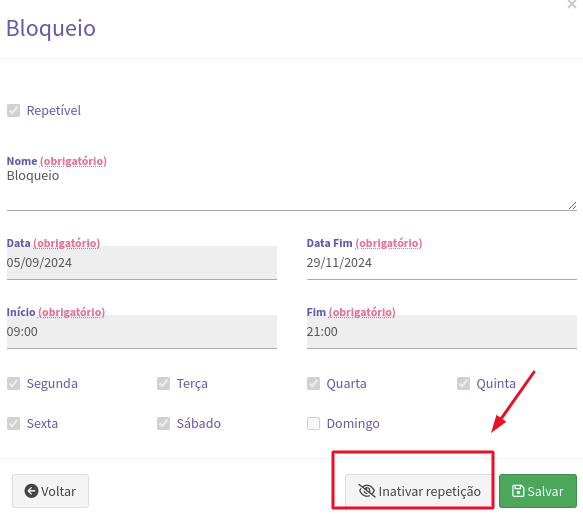
Task: Close the Bloqueio dialog with the X
Action: [572, 4]
